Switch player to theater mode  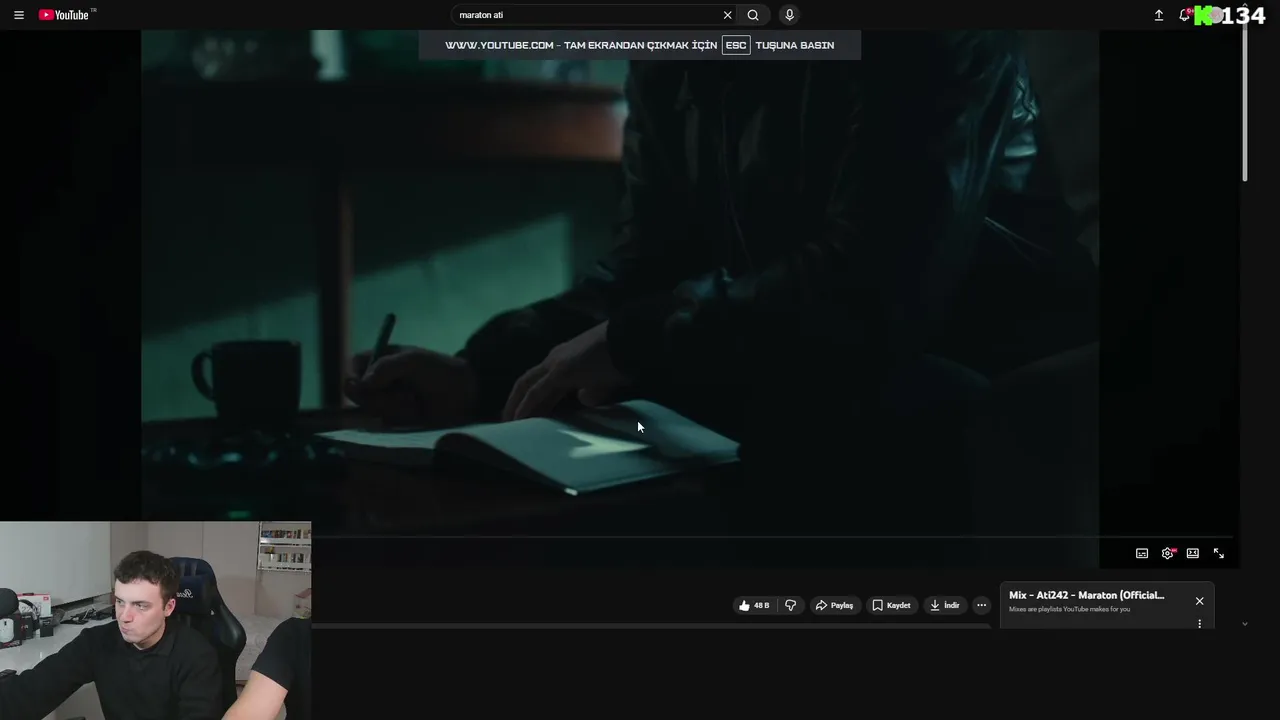[1192, 553]
